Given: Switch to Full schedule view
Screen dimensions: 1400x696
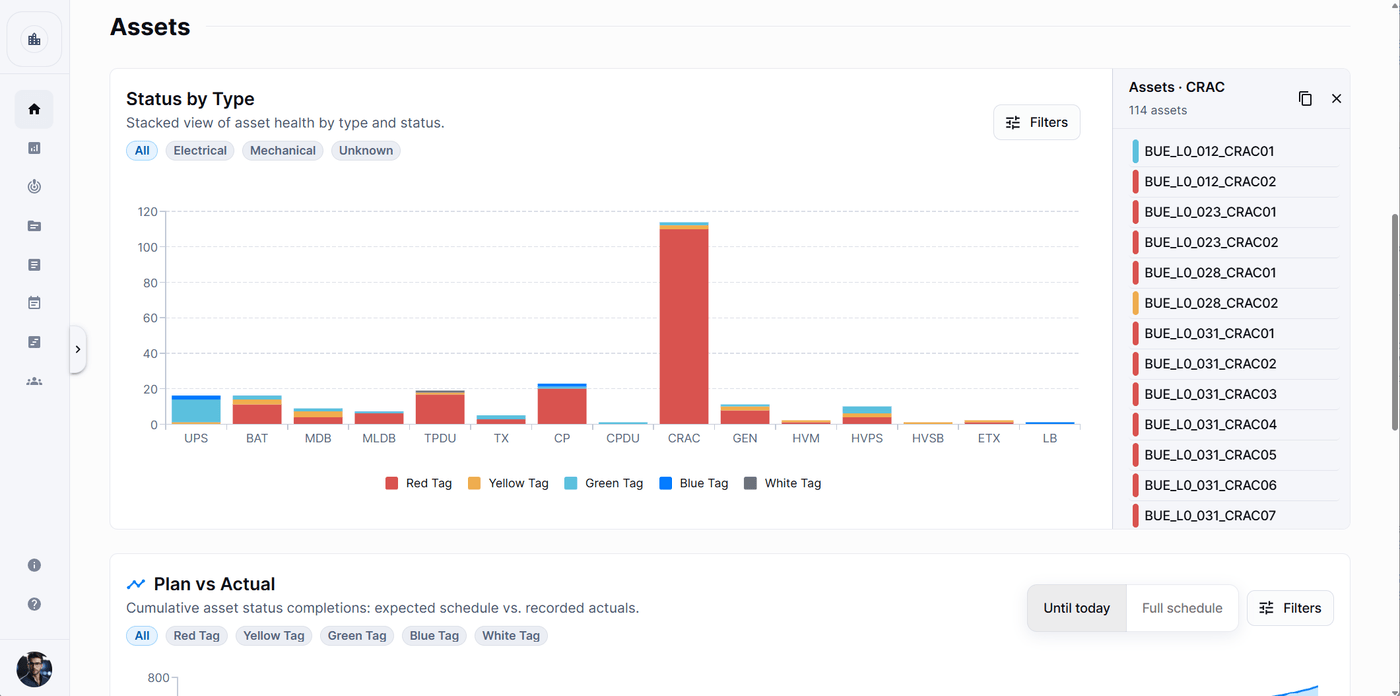Looking at the screenshot, I should [1182, 608].
